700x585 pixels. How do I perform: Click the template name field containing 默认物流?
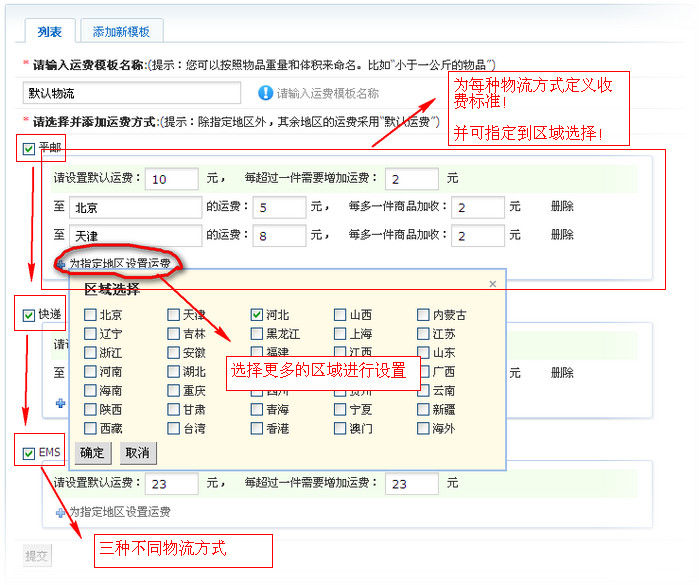click(x=132, y=93)
